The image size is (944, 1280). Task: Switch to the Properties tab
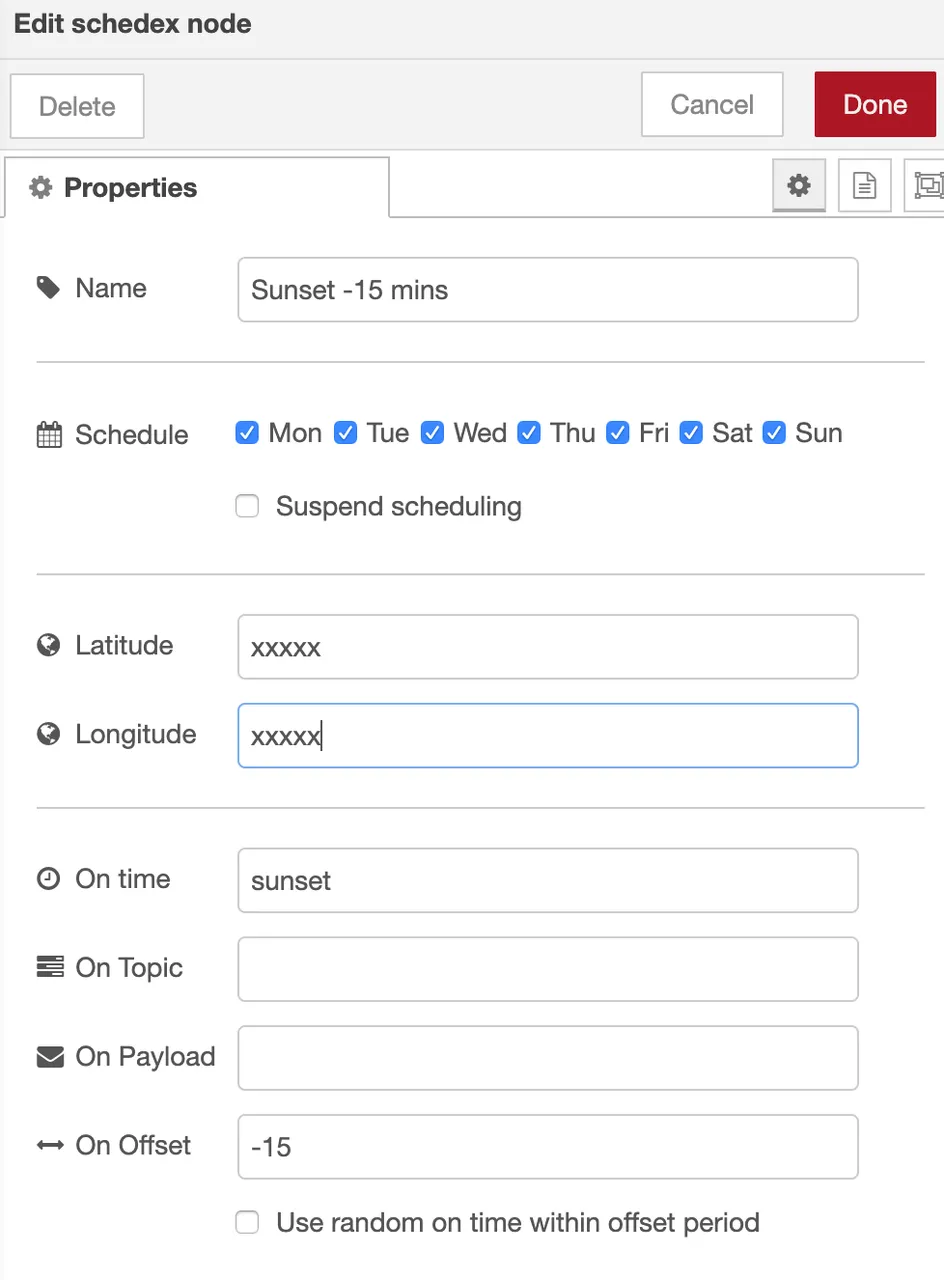pos(197,188)
